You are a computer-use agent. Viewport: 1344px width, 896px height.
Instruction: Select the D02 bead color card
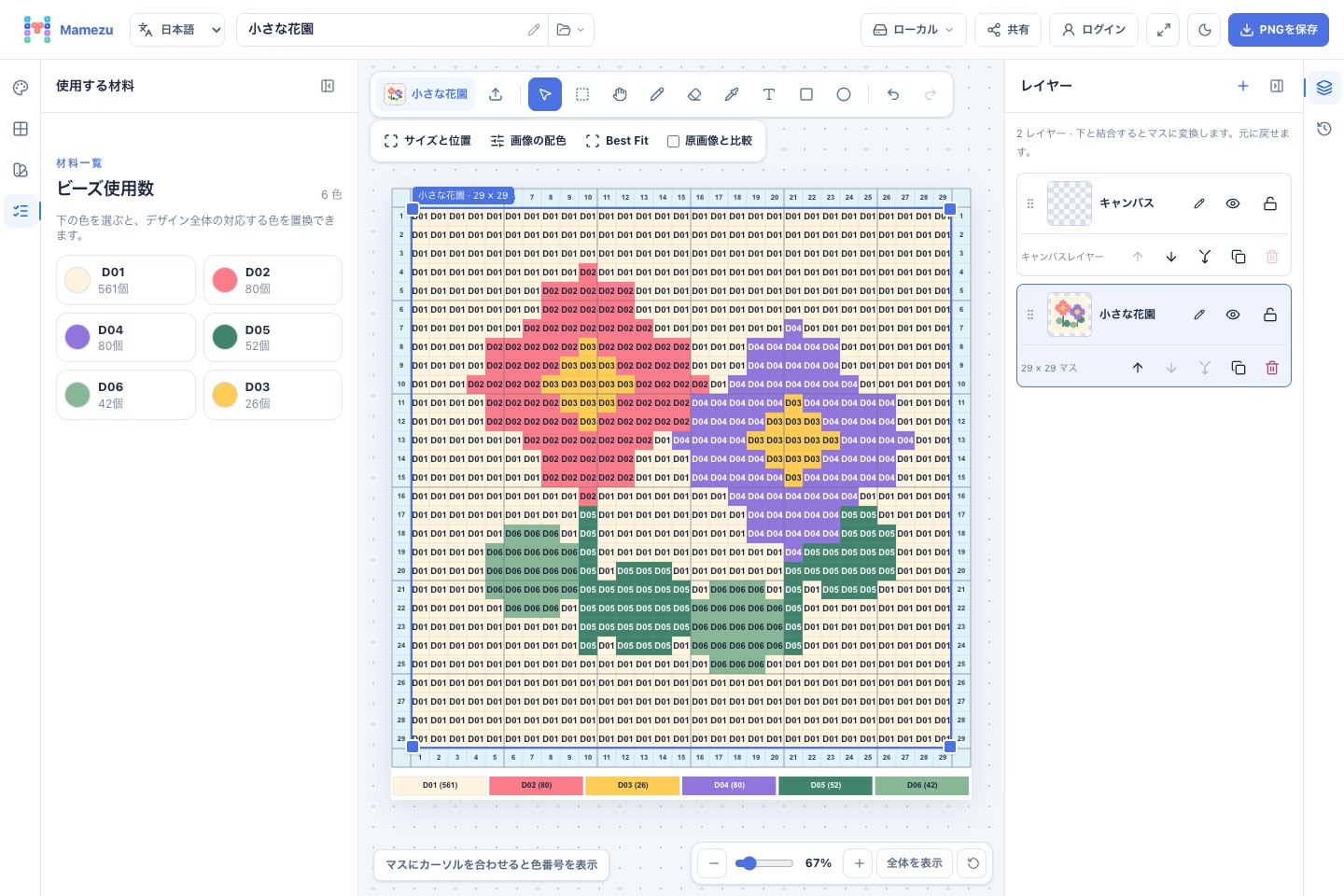273,280
